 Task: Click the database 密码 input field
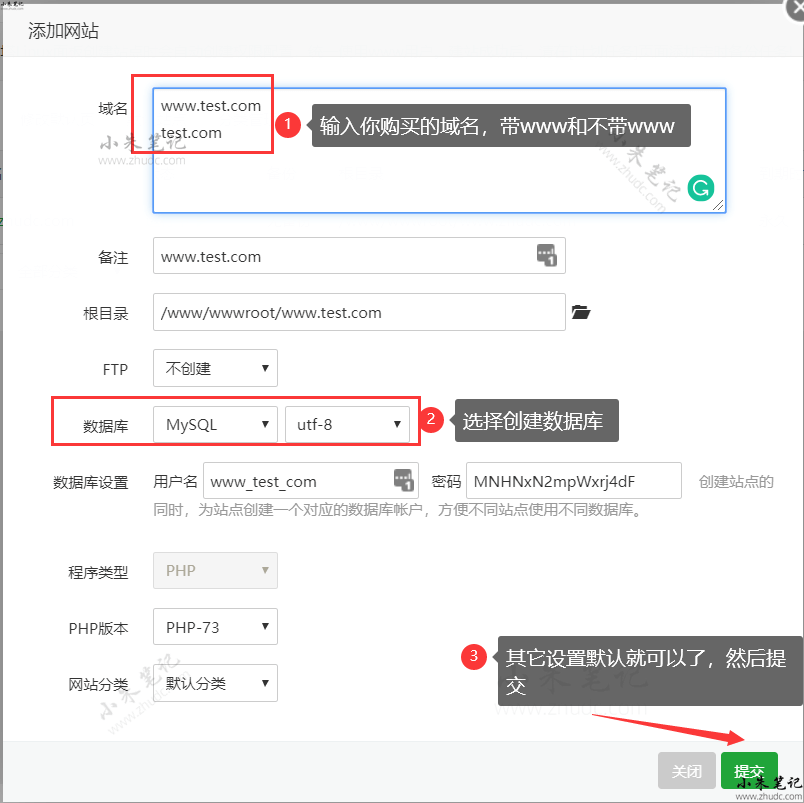[573, 481]
